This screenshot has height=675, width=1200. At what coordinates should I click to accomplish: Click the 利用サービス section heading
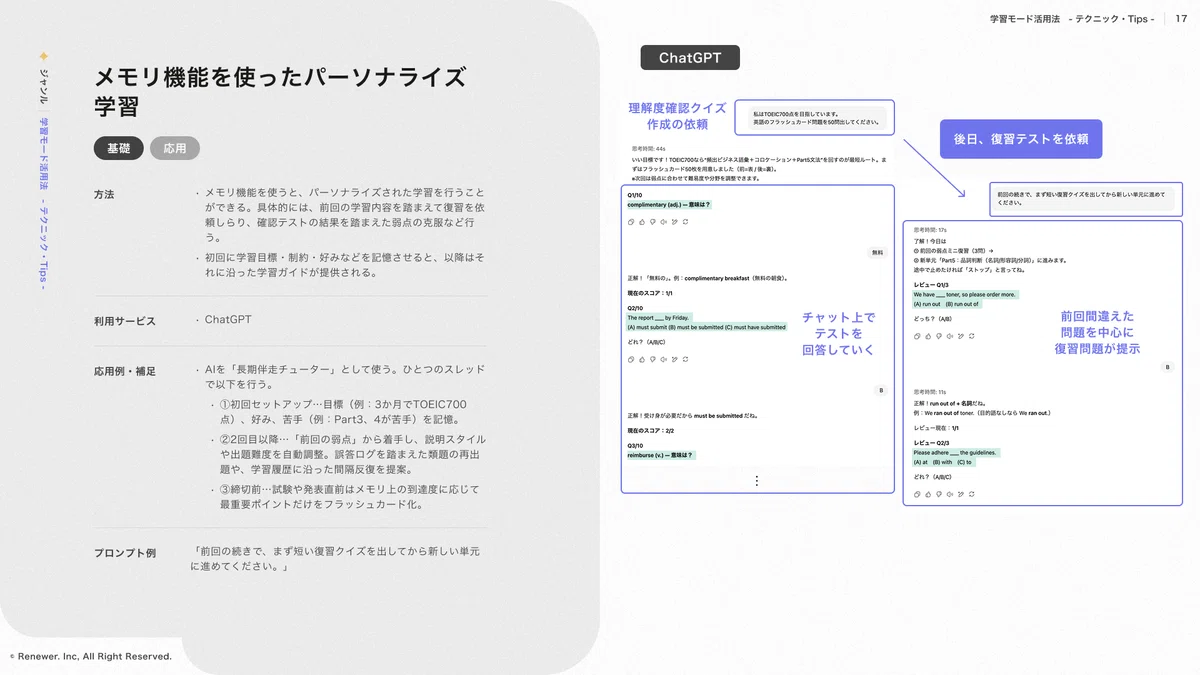(125, 321)
